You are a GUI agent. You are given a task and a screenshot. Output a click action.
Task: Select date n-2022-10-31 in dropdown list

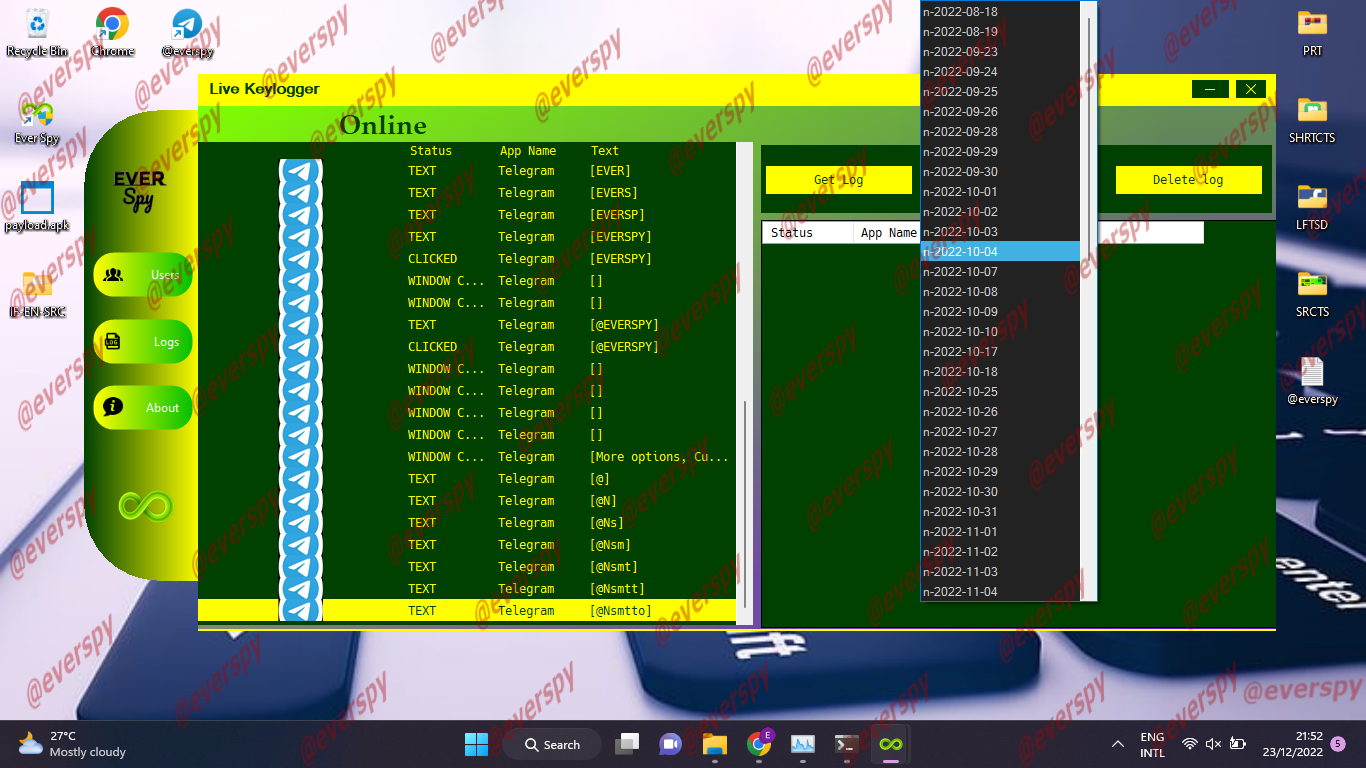(x=1000, y=512)
